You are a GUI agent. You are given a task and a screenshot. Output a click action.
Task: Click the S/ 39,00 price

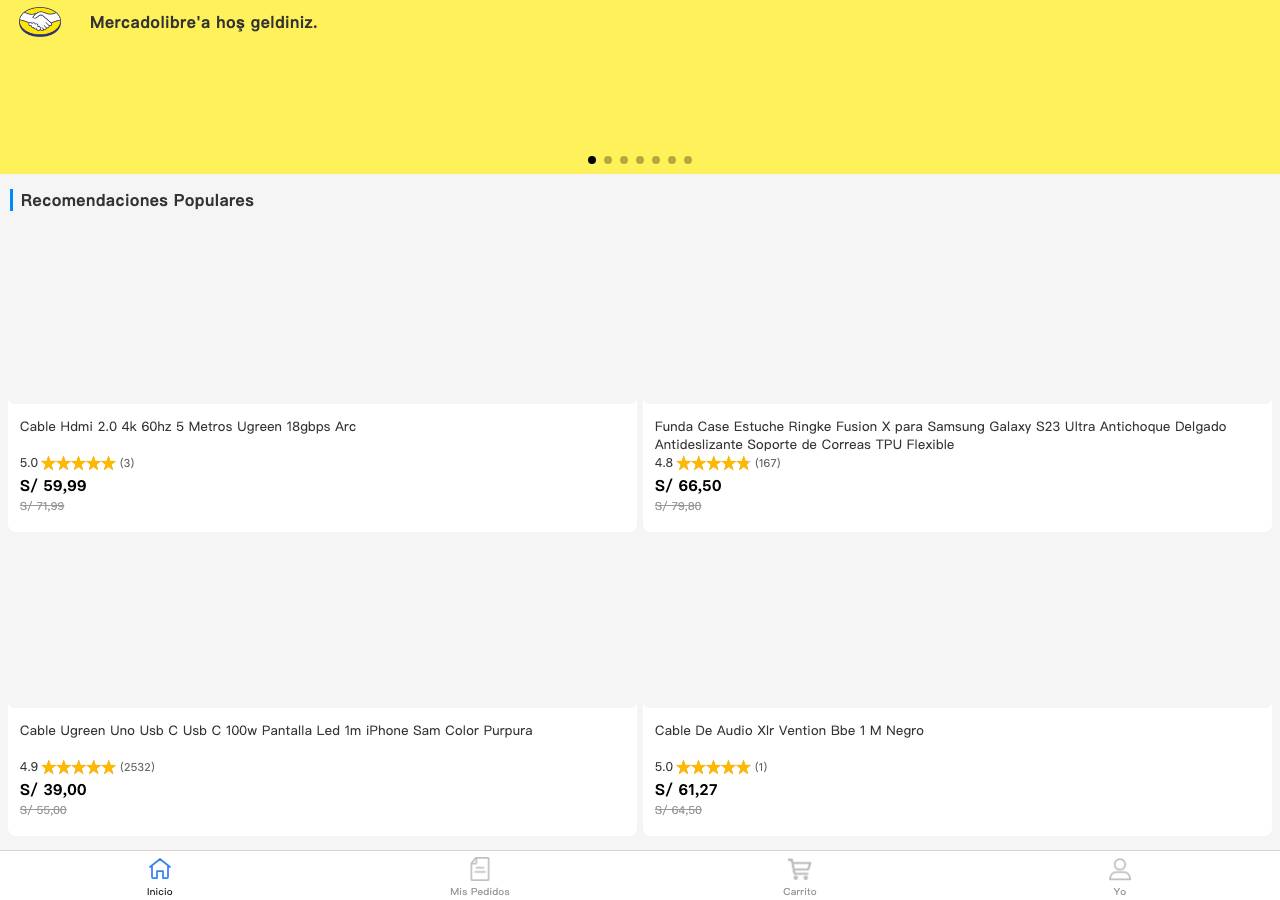53,790
